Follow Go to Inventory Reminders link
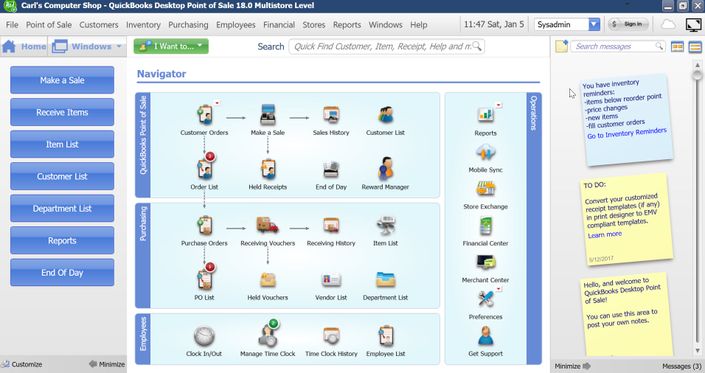This screenshot has height=373, width=705. tap(627, 133)
